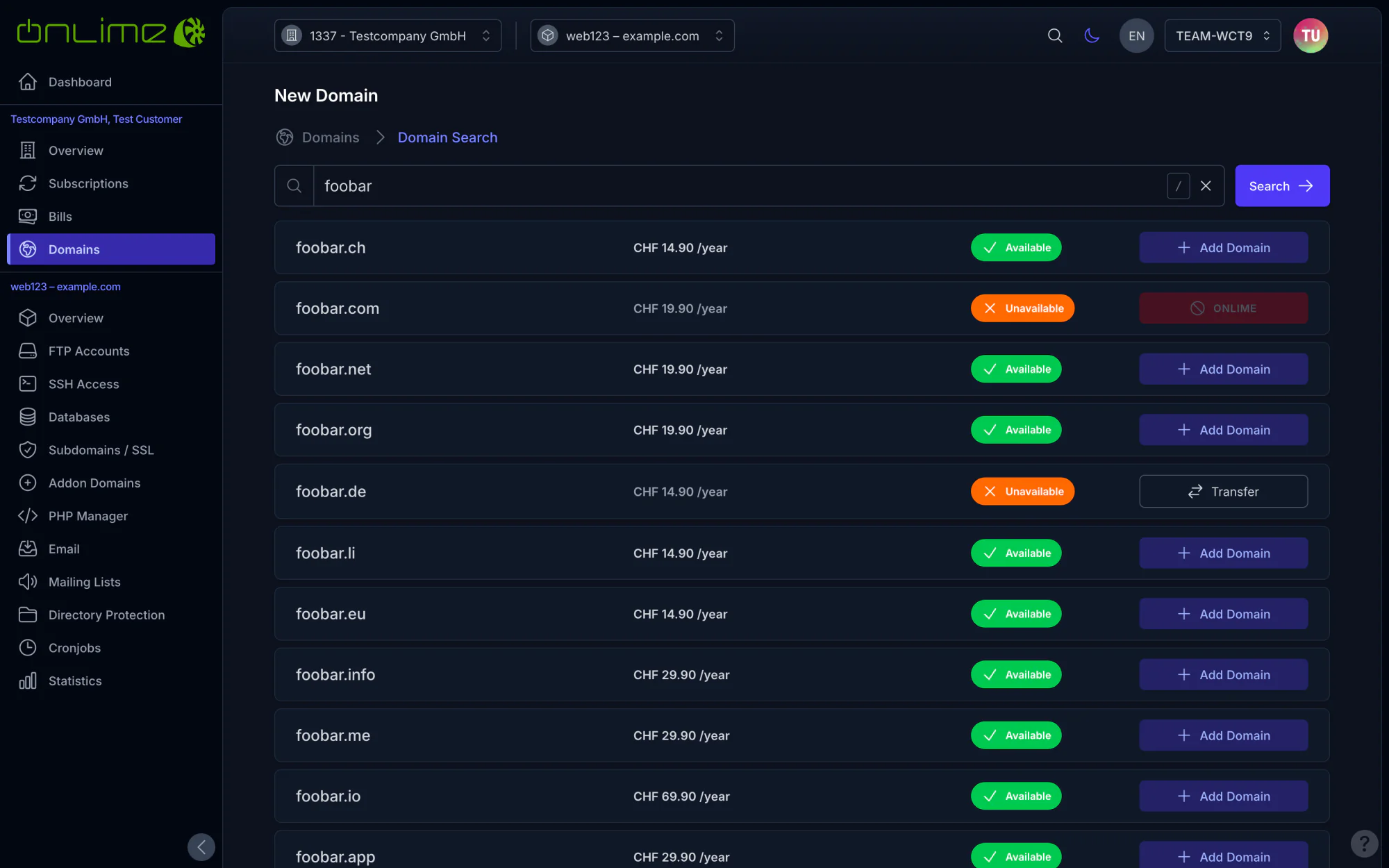This screenshot has height=868, width=1389.
Task: Add Domain foobar.info
Action: pyautogui.click(x=1224, y=674)
